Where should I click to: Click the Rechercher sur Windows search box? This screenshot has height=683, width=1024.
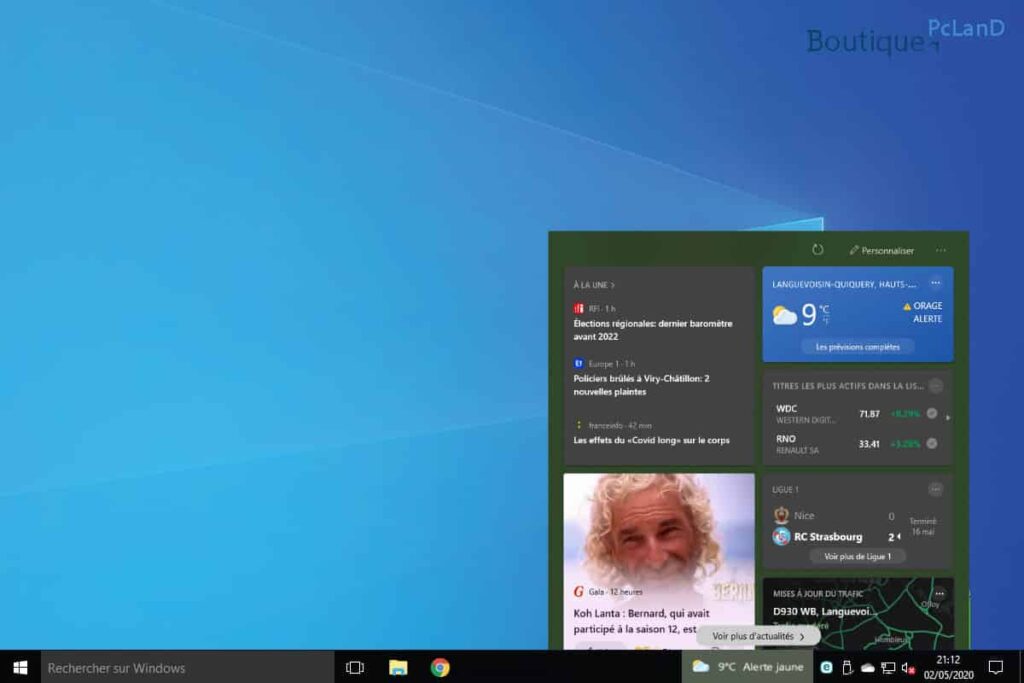coord(185,667)
